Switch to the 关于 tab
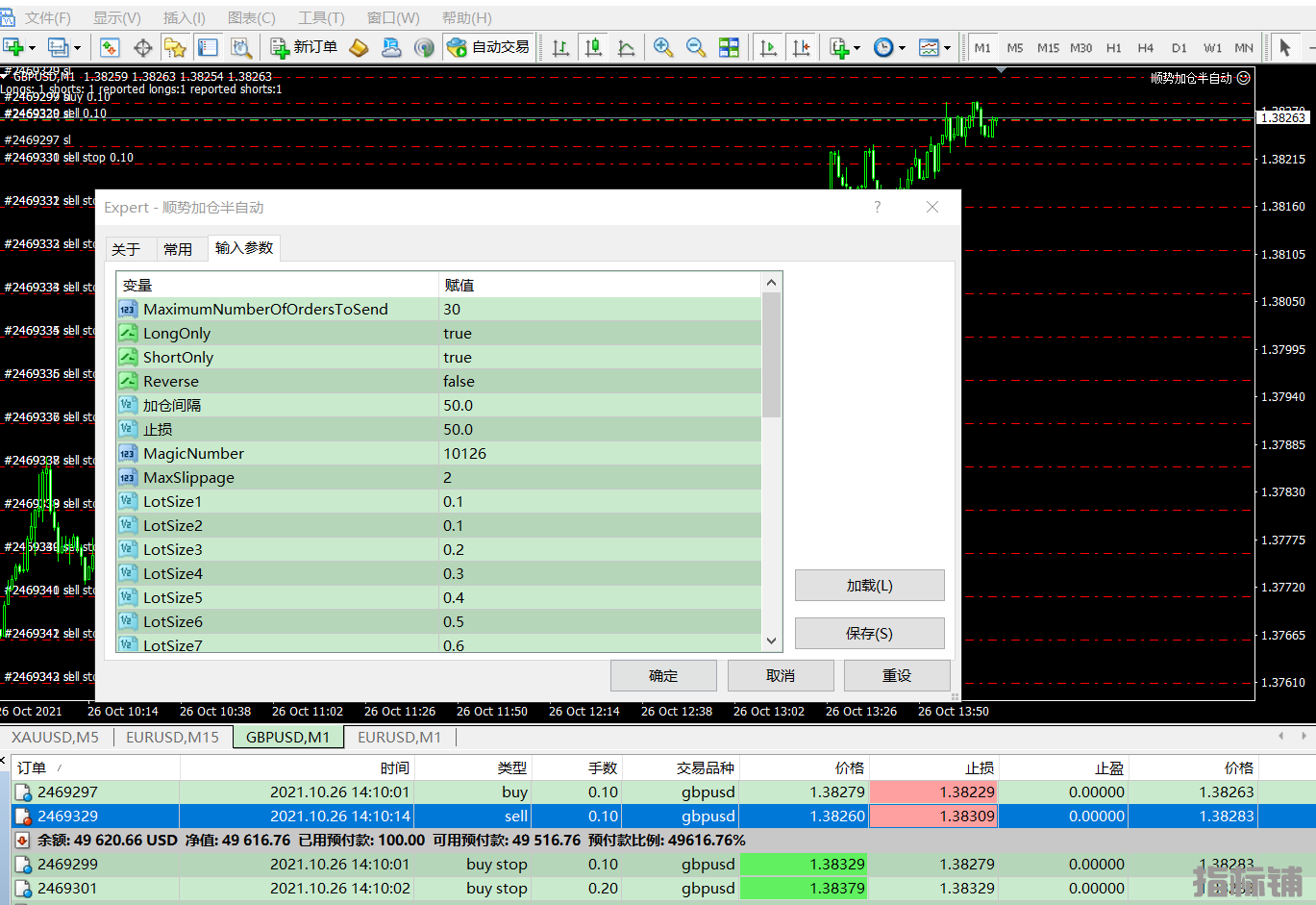 click(126, 249)
